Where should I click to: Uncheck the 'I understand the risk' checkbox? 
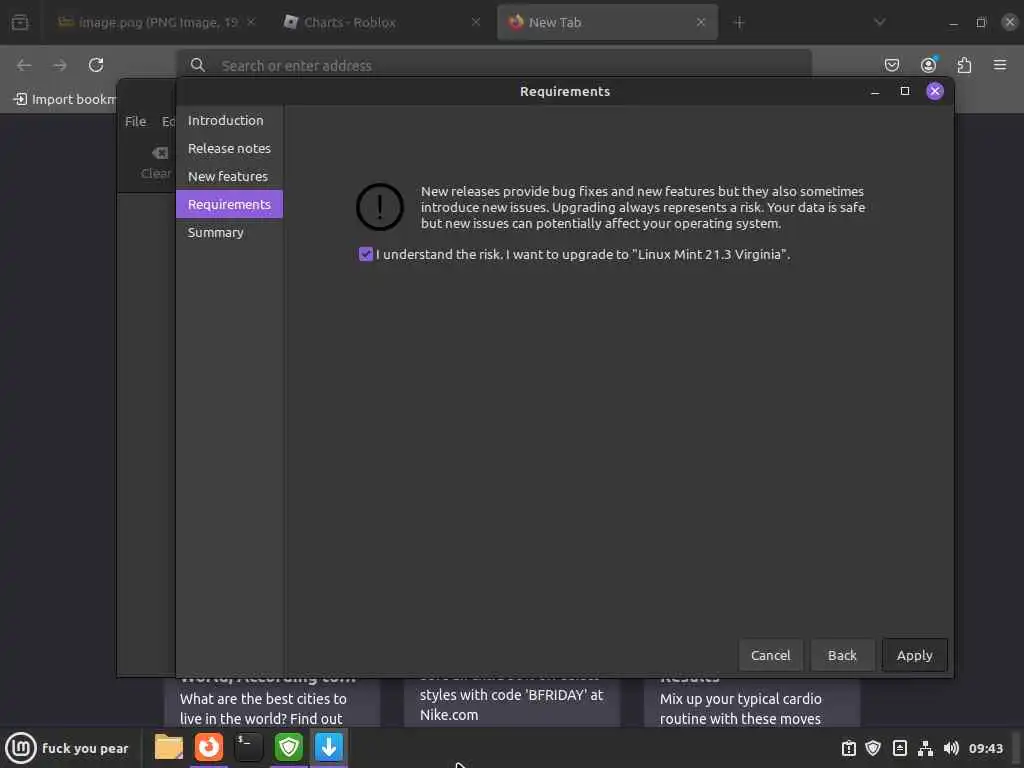[366, 254]
